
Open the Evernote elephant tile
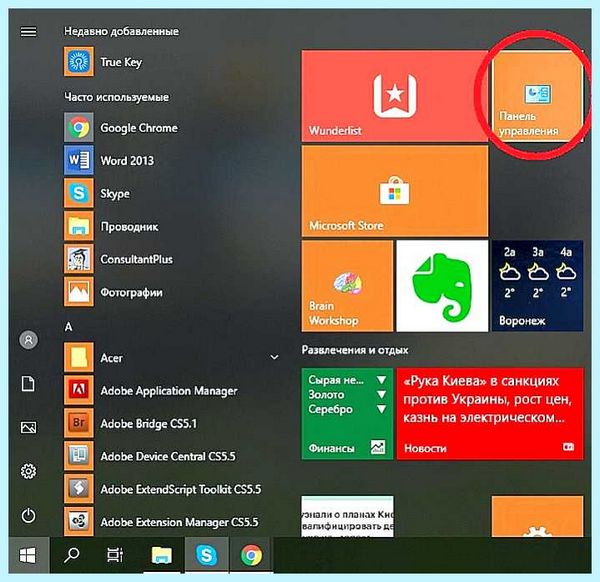[x=442, y=286]
